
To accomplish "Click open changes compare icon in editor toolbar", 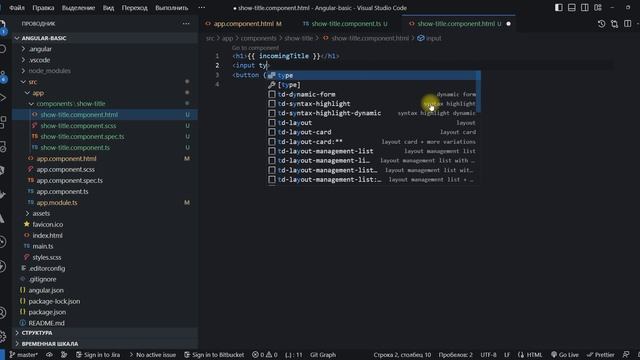I will [615, 24].
